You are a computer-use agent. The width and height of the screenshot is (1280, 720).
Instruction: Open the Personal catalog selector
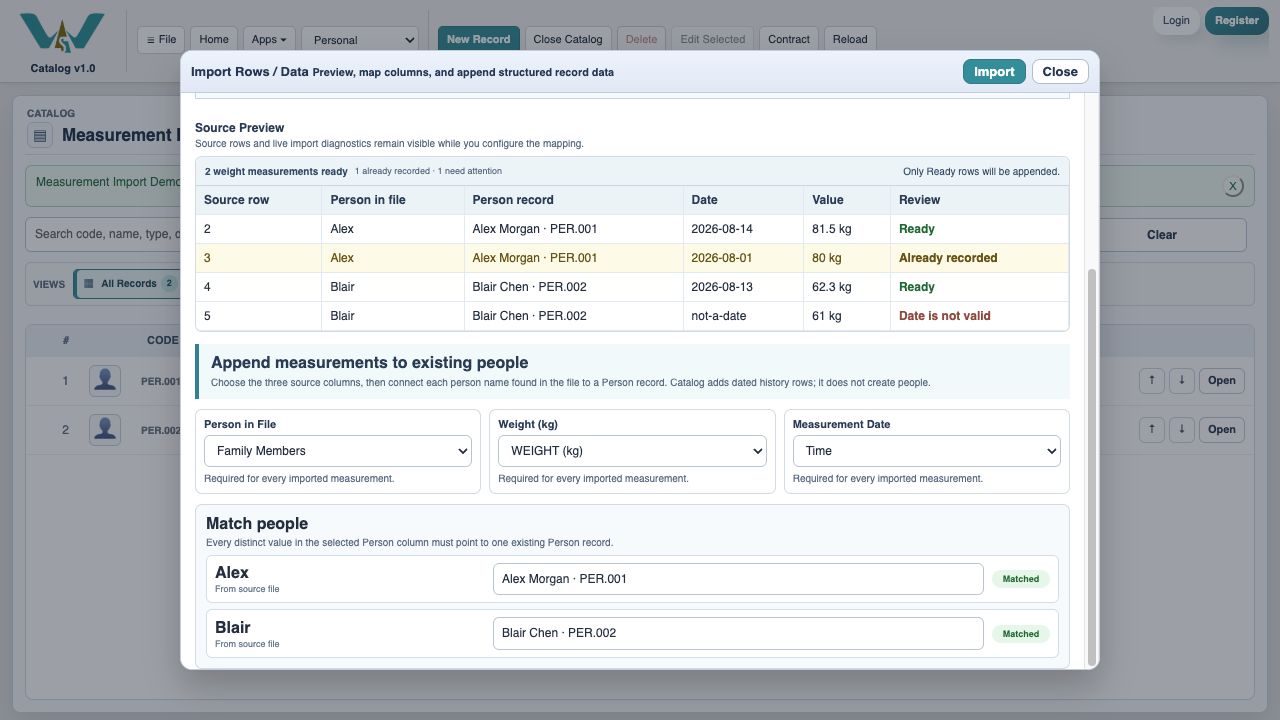(x=360, y=40)
